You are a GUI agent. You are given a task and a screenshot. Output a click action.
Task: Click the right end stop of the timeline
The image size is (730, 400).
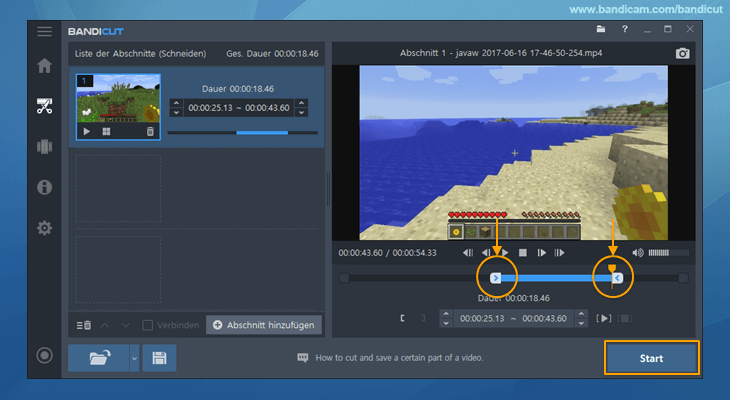[683, 278]
